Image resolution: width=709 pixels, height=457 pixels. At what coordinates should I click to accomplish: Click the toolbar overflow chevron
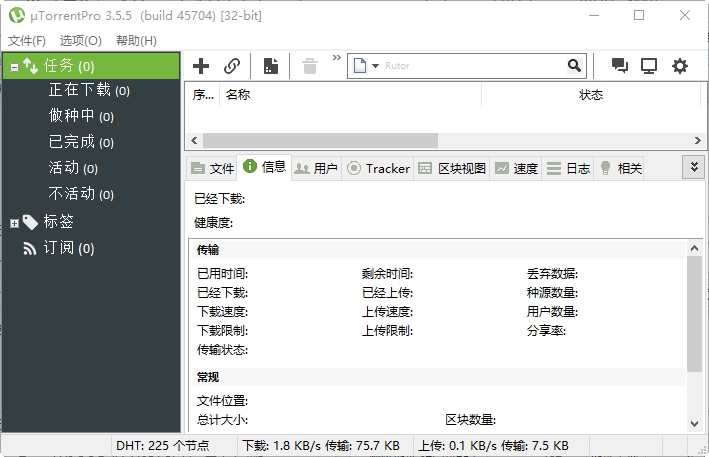[336, 58]
